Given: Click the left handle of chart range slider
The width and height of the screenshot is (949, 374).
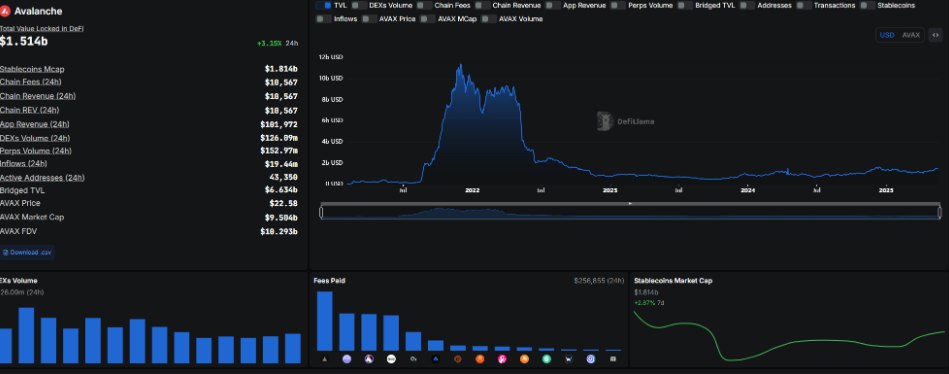Looking at the screenshot, I should pyautogui.click(x=321, y=212).
